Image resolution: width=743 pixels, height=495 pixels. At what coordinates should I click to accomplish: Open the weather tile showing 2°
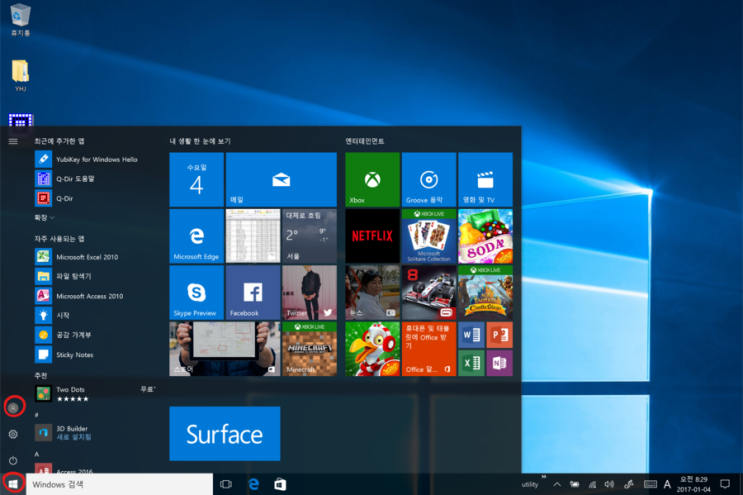[309, 236]
